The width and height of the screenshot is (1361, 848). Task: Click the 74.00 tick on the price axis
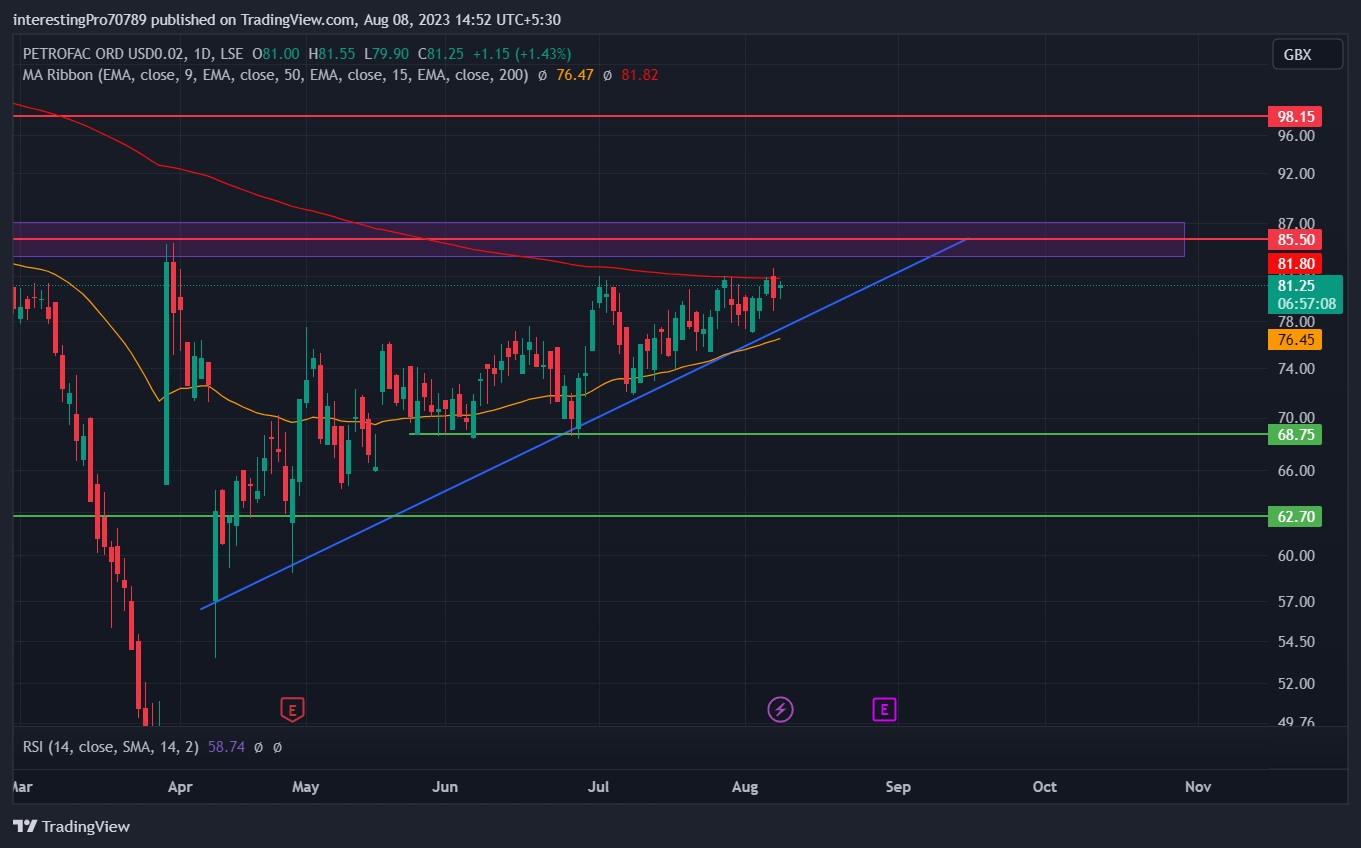point(1294,369)
